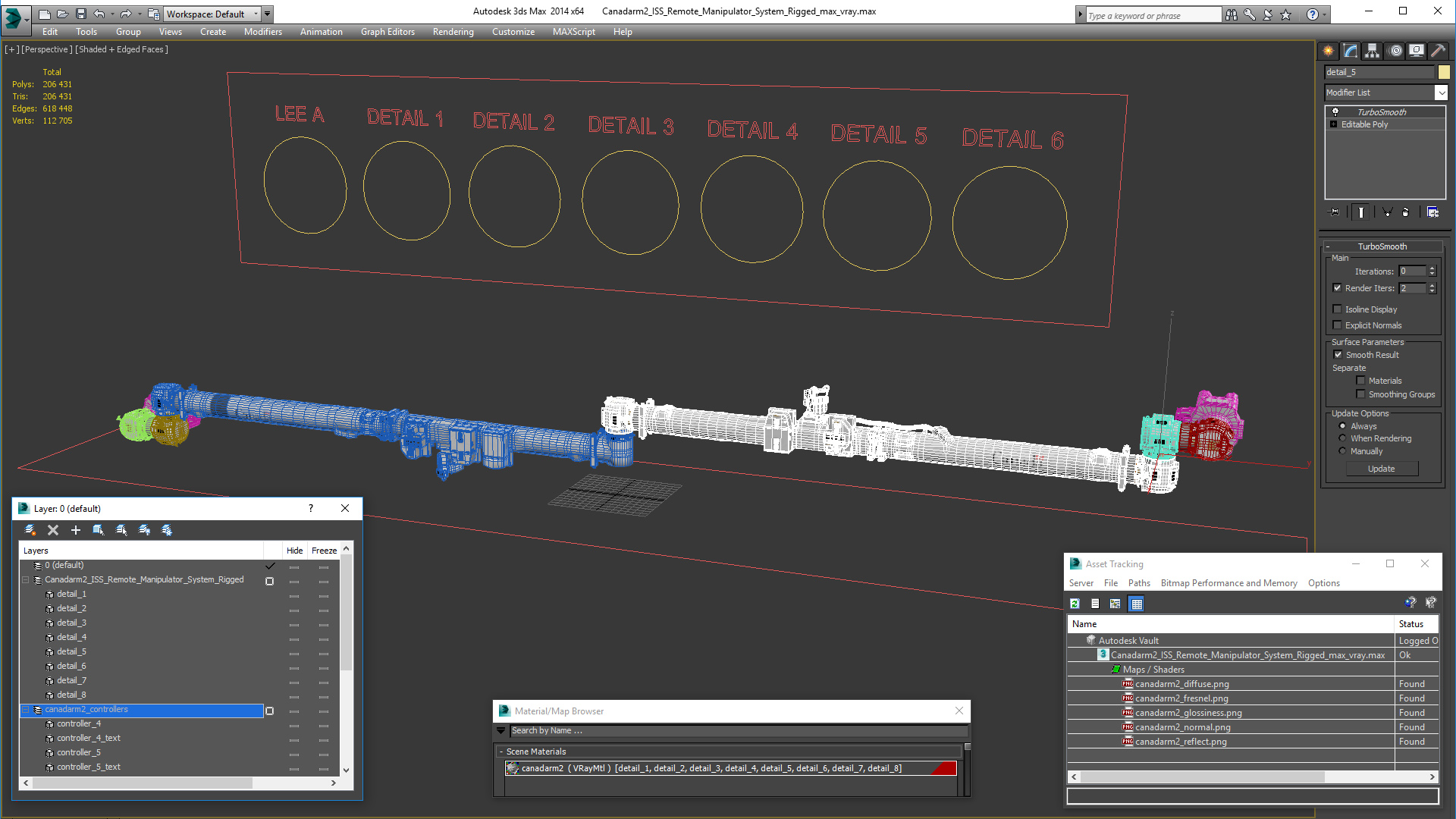Select Manually update radio button
Viewport: 1456px width, 819px height.
click(x=1342, y=451)
